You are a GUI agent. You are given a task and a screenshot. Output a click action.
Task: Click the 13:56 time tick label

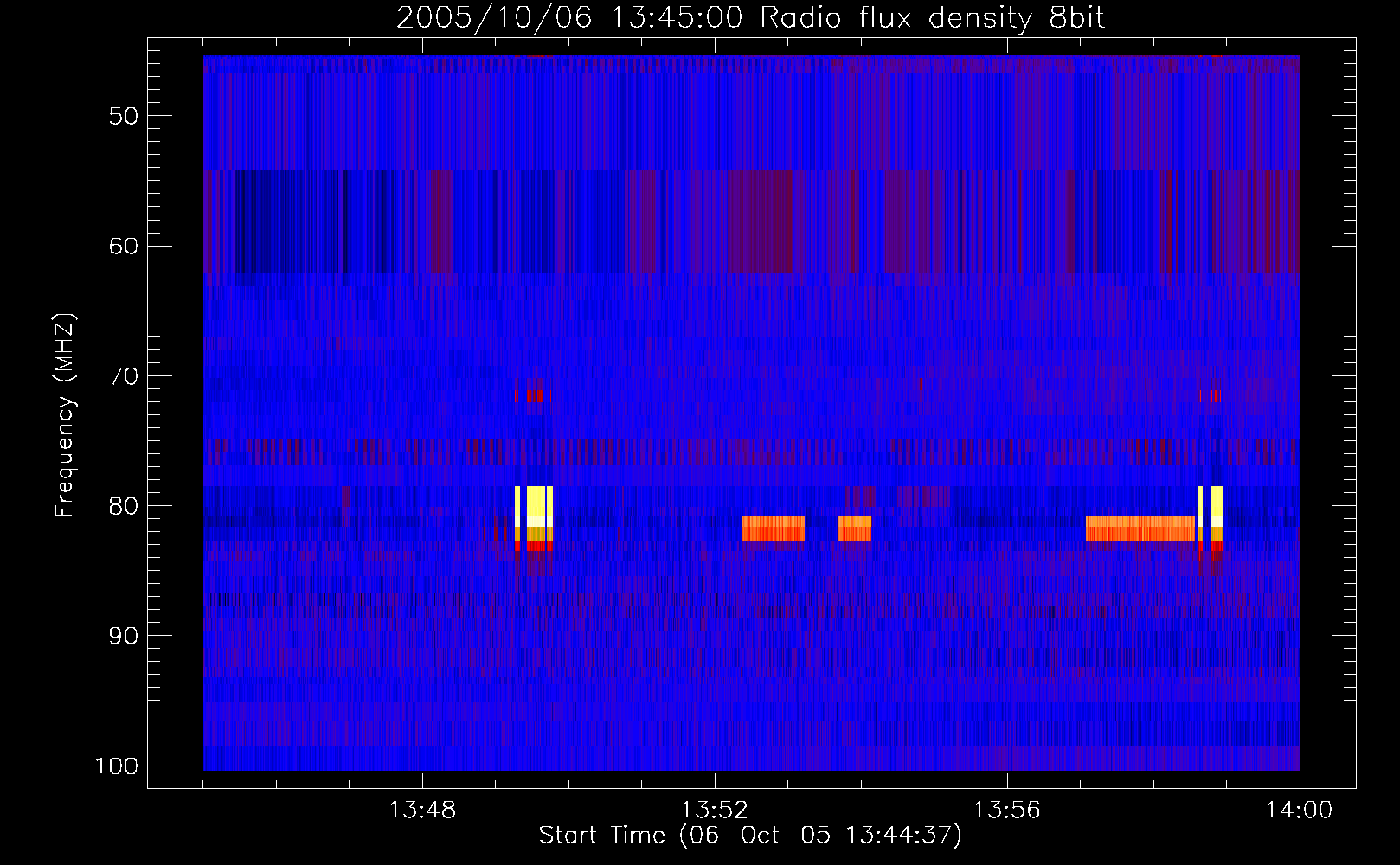click(1007, 811)
